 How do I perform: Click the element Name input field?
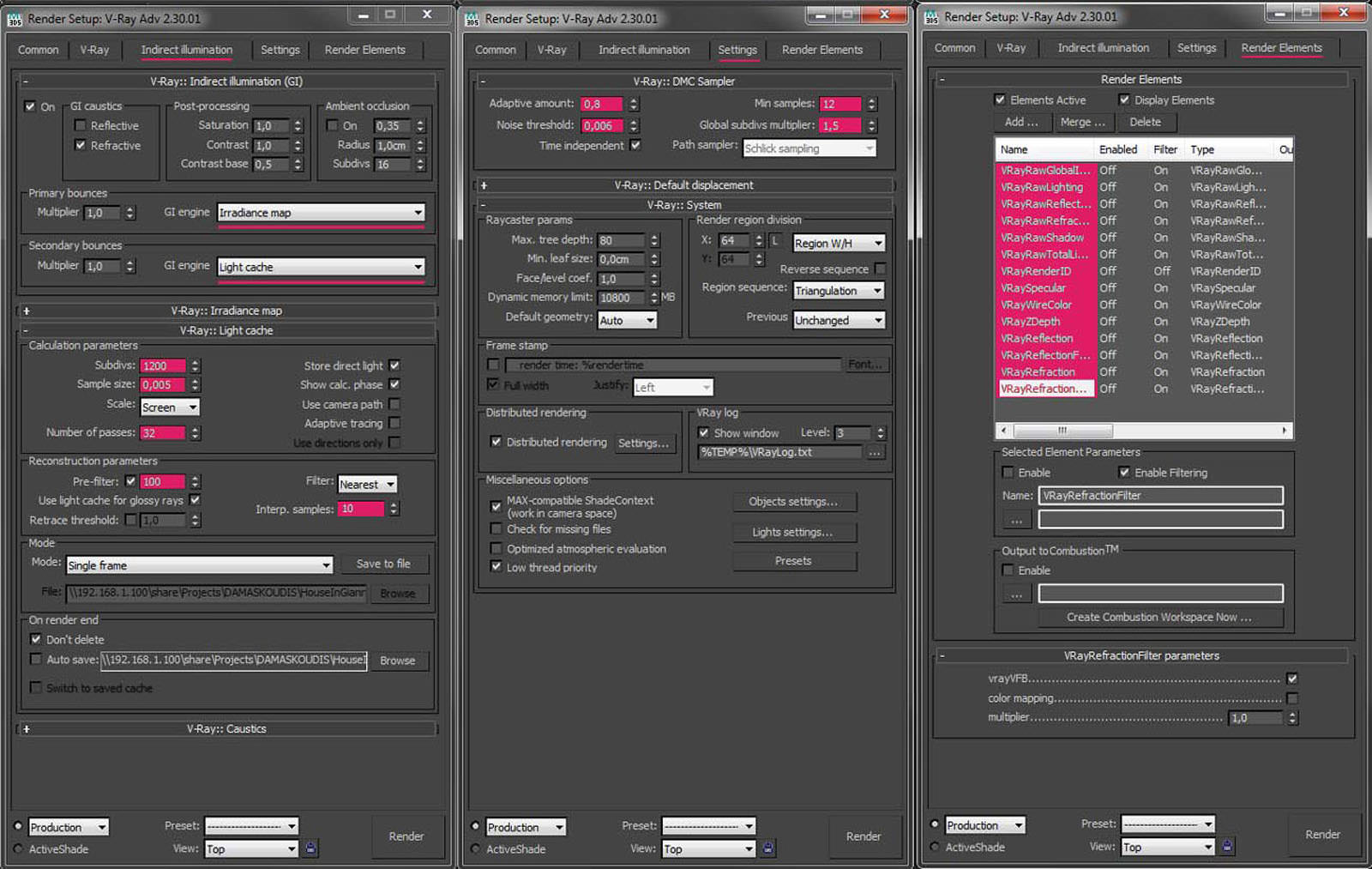click(x=1161, y=496)
